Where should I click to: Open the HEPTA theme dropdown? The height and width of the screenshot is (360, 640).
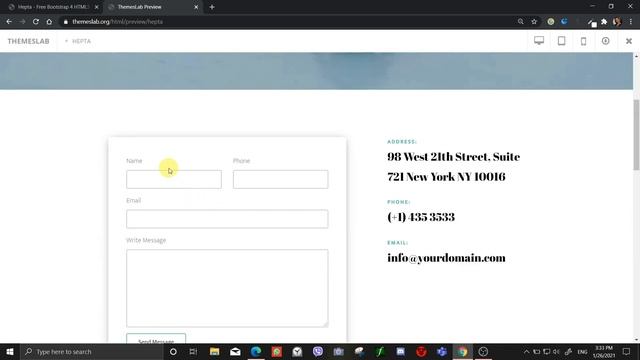coord(78,41)
